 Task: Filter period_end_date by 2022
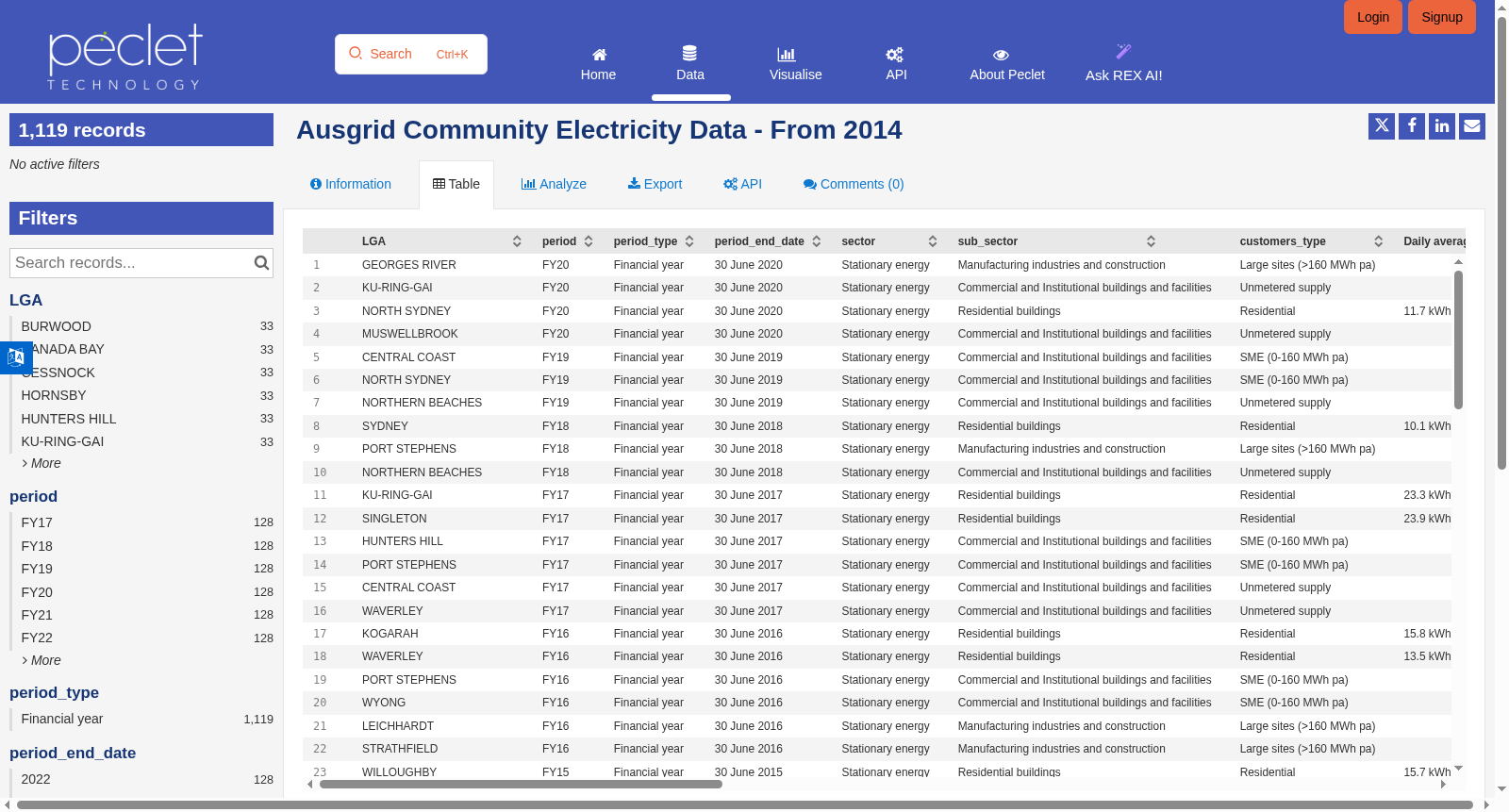[x=141, y=779]
